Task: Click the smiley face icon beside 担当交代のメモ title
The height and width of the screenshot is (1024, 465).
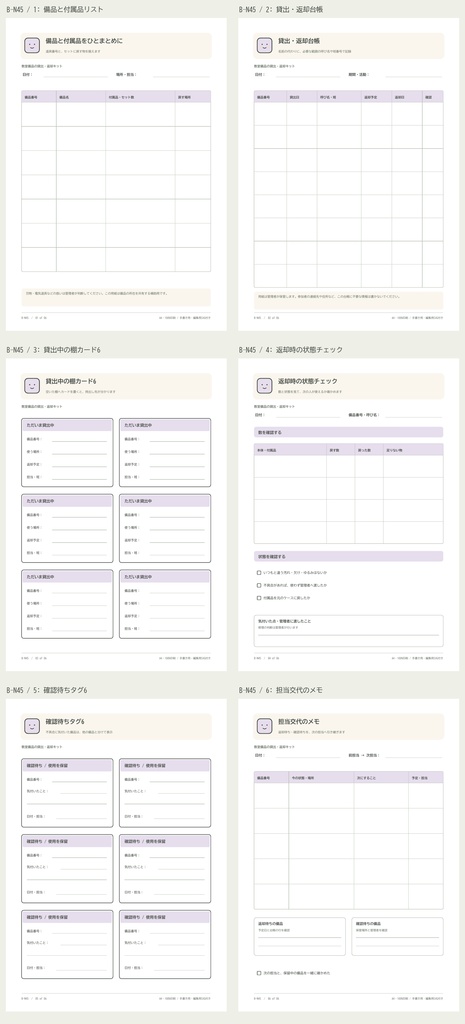Action: pos(265,726)
